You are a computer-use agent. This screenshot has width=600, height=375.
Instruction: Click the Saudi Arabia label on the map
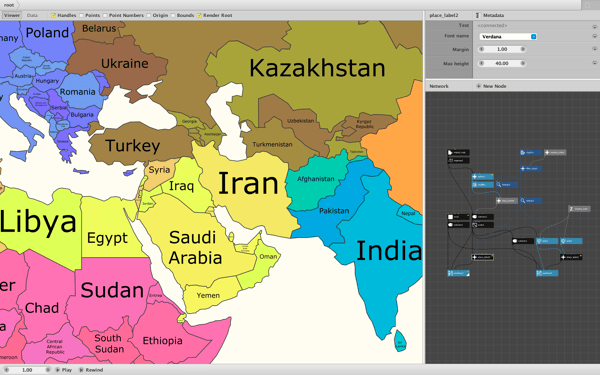point(195,248)
